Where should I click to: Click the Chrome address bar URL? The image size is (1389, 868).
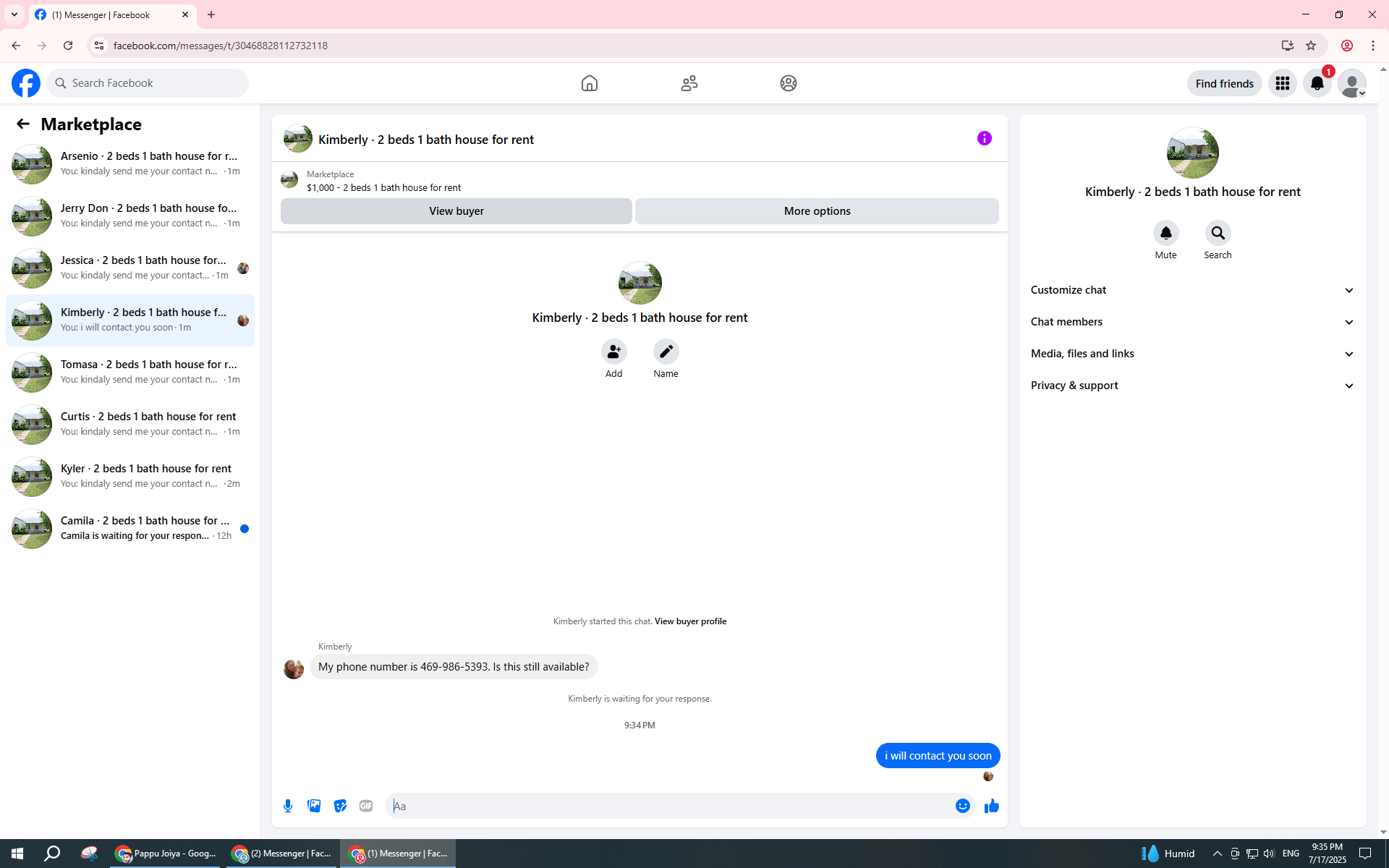[x=221, y=46]
